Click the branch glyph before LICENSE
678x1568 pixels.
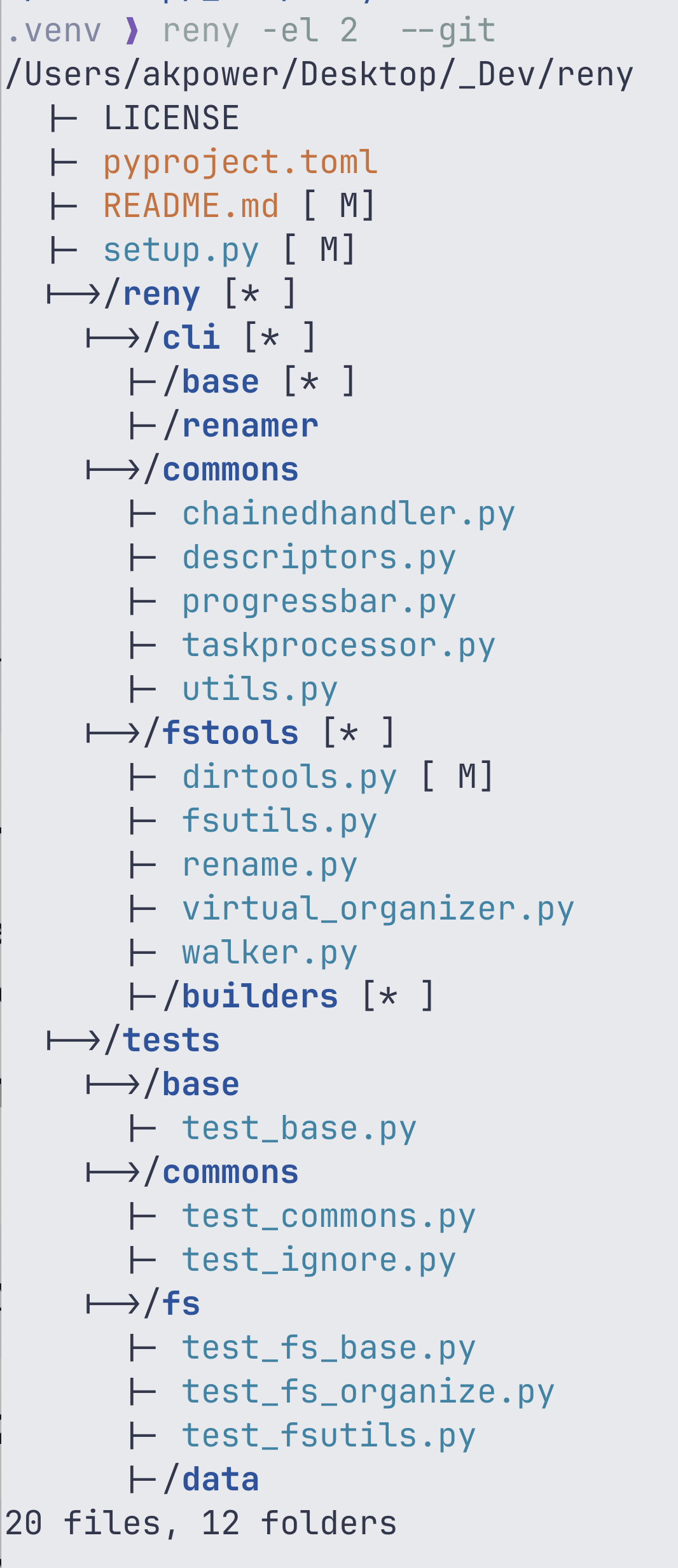click(x=64, y=118)
